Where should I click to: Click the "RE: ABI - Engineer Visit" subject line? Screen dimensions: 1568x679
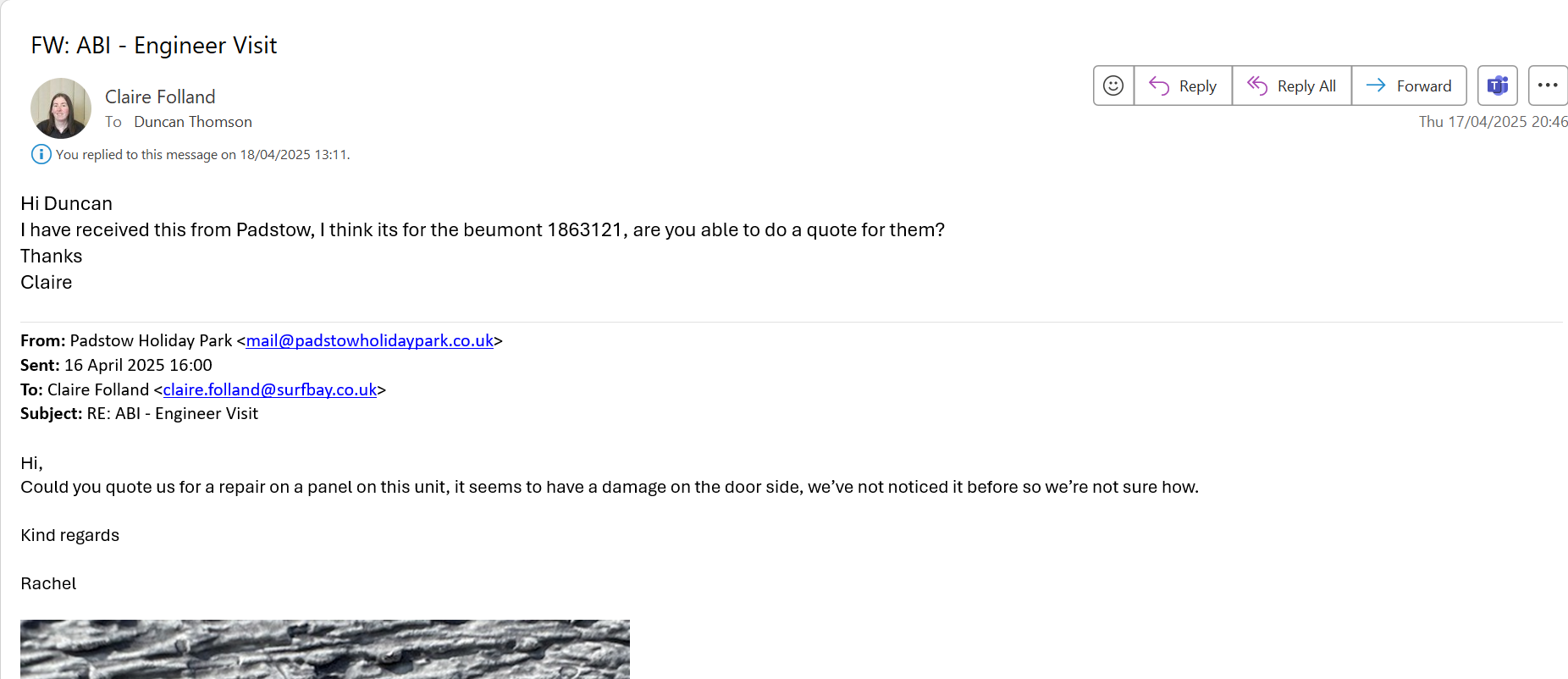(172, 413)
